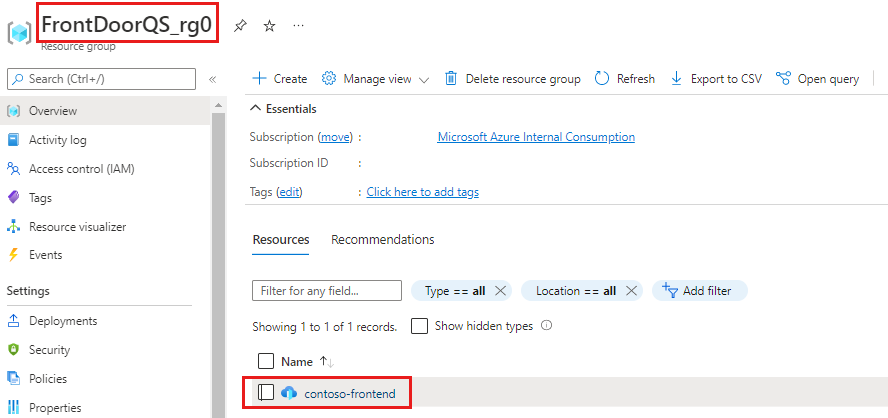Click the green Security shield icon
Viewport: 888px width, 418px height.
14,349
